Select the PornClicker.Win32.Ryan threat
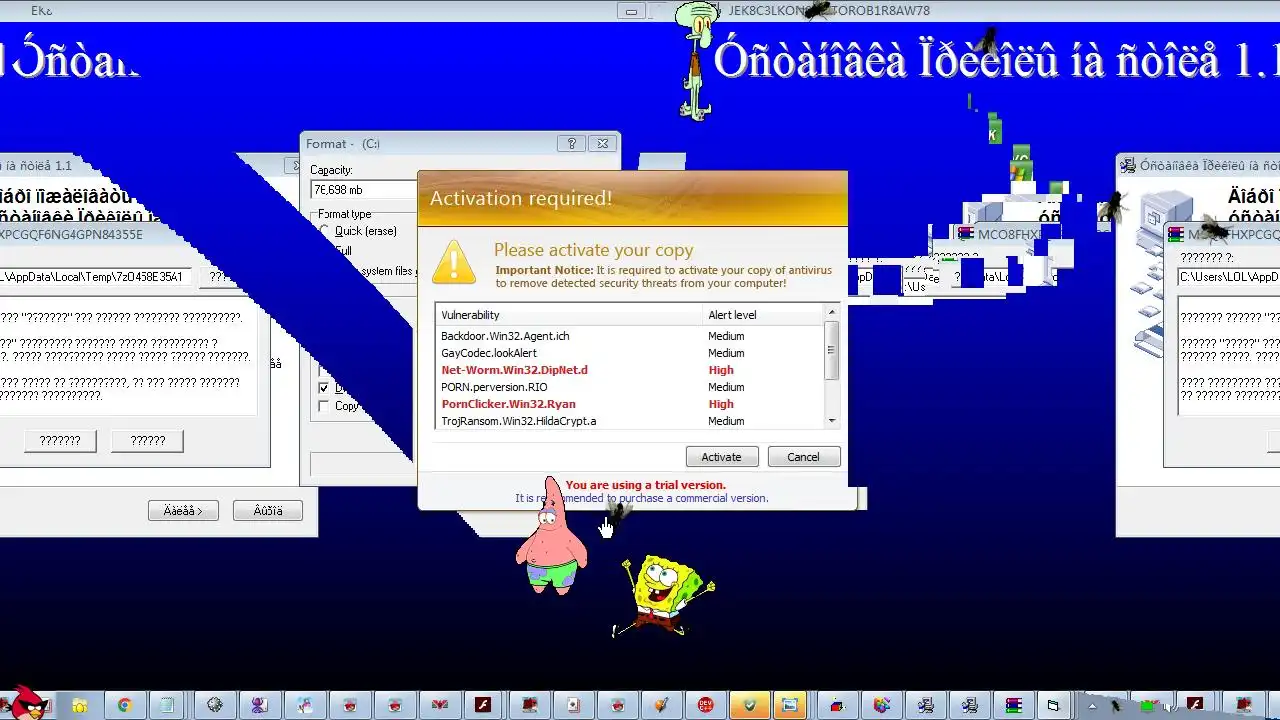 (630, 404)
